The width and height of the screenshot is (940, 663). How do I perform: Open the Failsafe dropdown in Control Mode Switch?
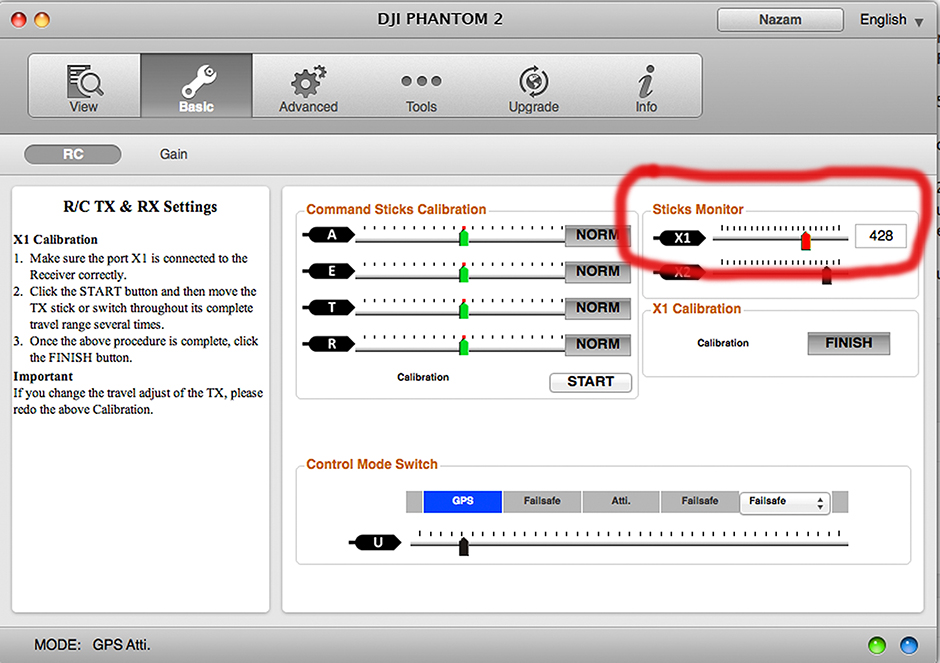pyautogui.click(x=785, y=501)
